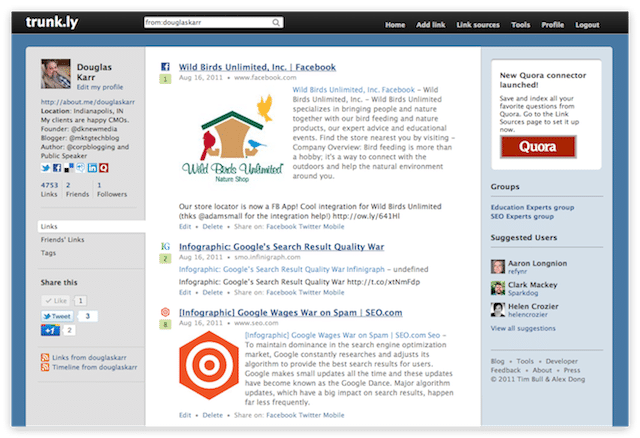Image resolution: width=640 pixels, height=438 pixels.
Task: Click the Facebook favicon beside Wild Birds link
Action: coord(165,67)
